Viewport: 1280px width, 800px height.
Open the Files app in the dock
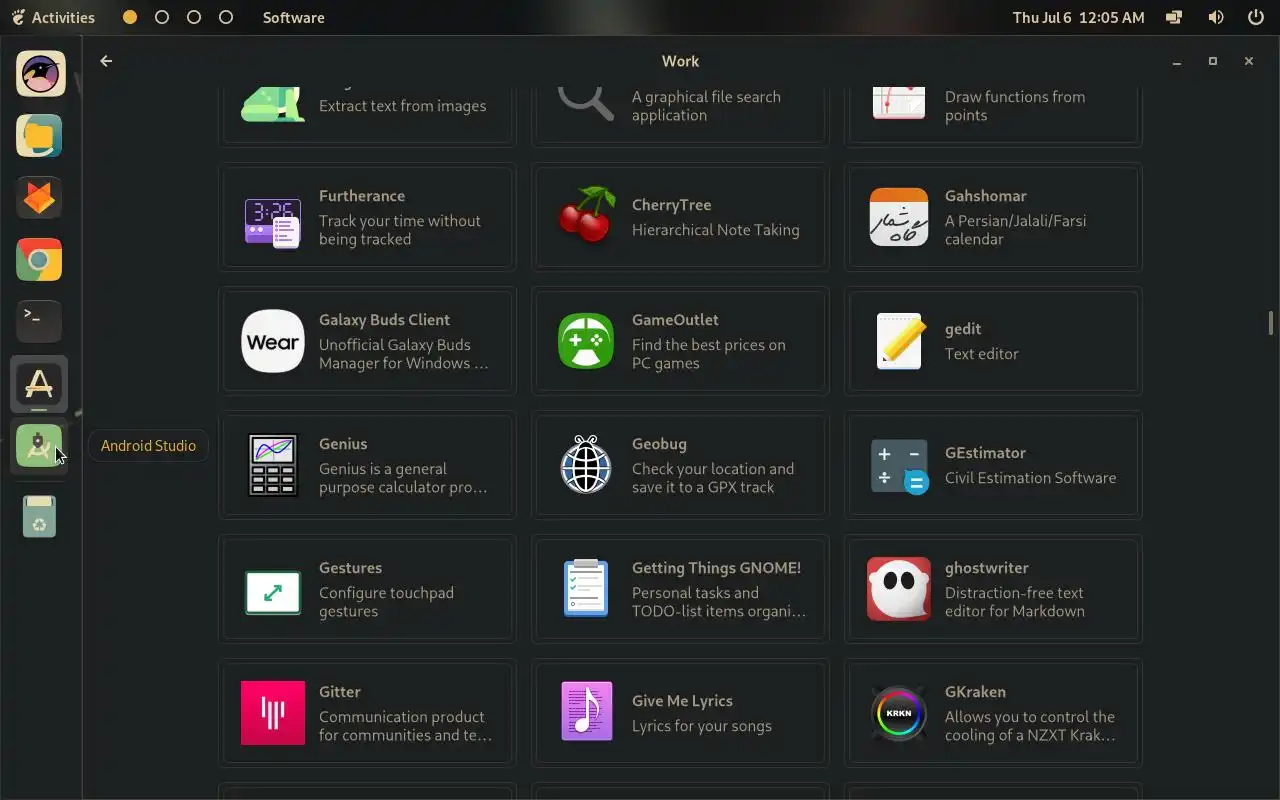pos(39,136)
